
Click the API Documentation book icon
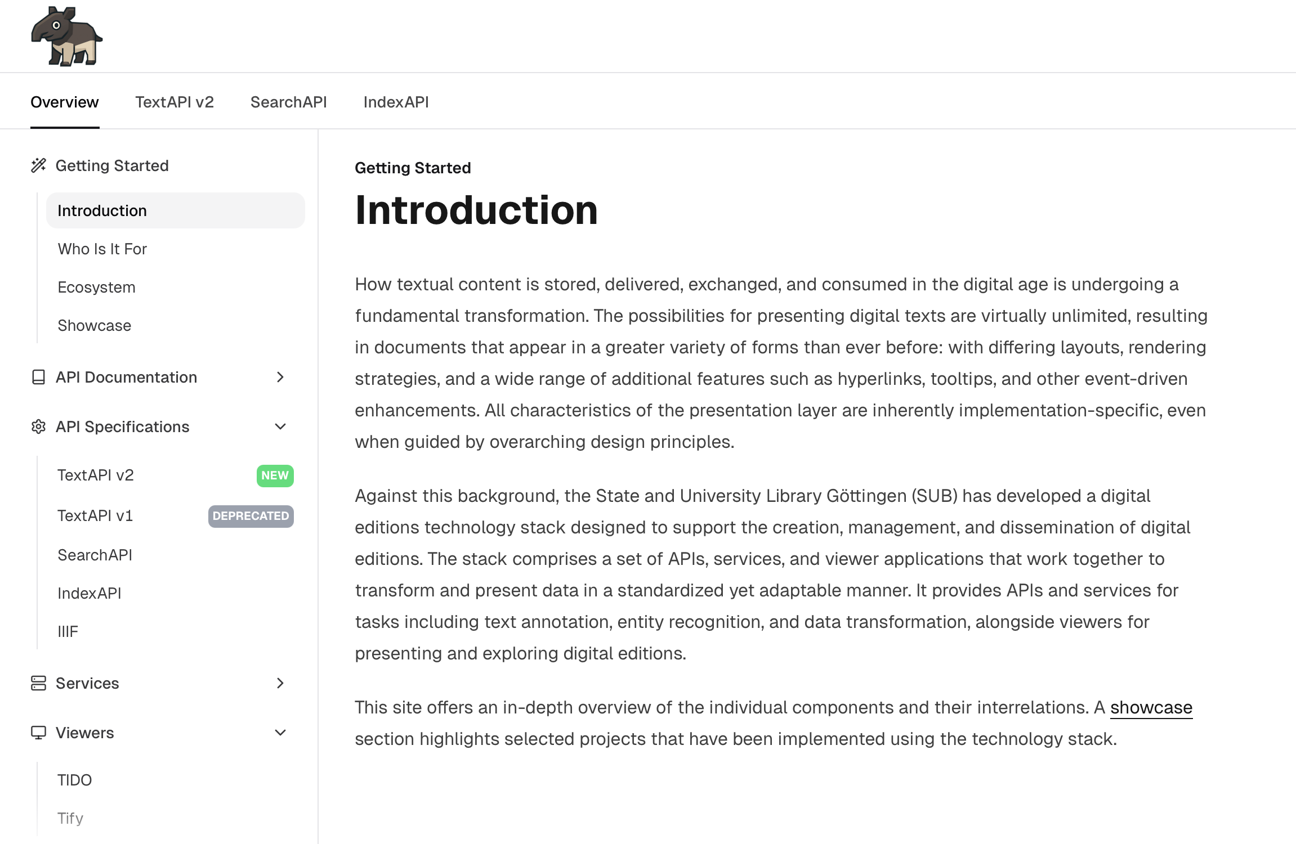point(39,377)
